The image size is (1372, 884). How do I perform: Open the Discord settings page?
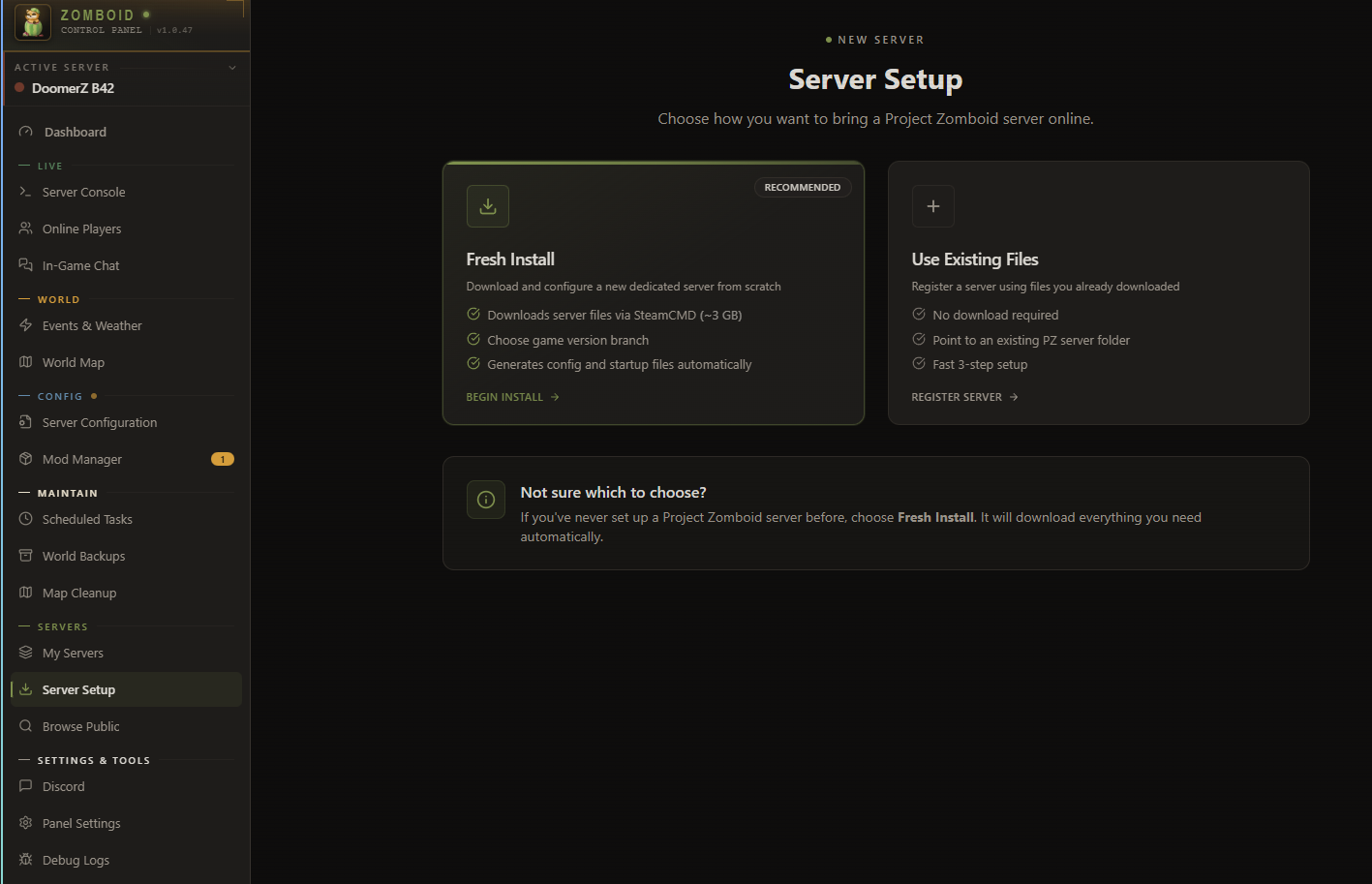[x=126, y=786]
